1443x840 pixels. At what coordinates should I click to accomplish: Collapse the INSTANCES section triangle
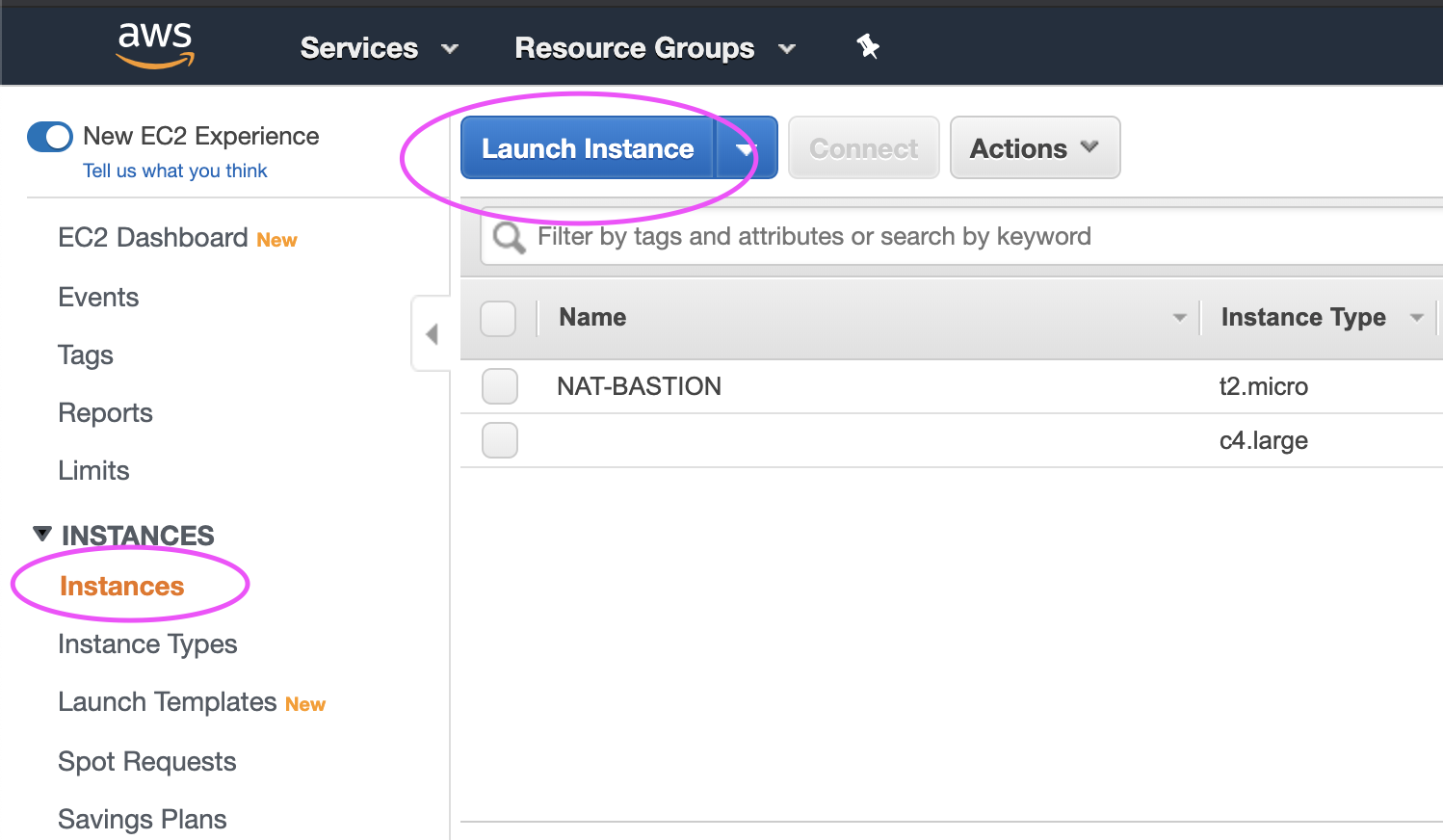(x=42, y=534)
